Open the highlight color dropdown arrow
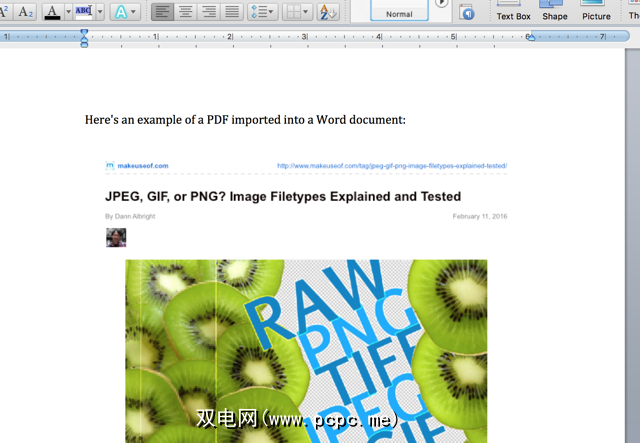This screenshot has width=640, height=443. click(x=100, y=11)
